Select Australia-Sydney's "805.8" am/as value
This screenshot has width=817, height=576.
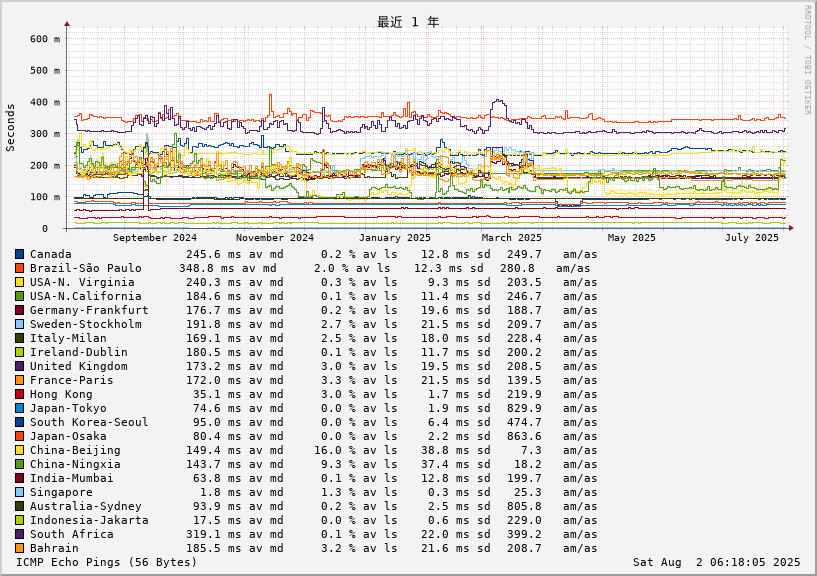click(x=524, y=507)
